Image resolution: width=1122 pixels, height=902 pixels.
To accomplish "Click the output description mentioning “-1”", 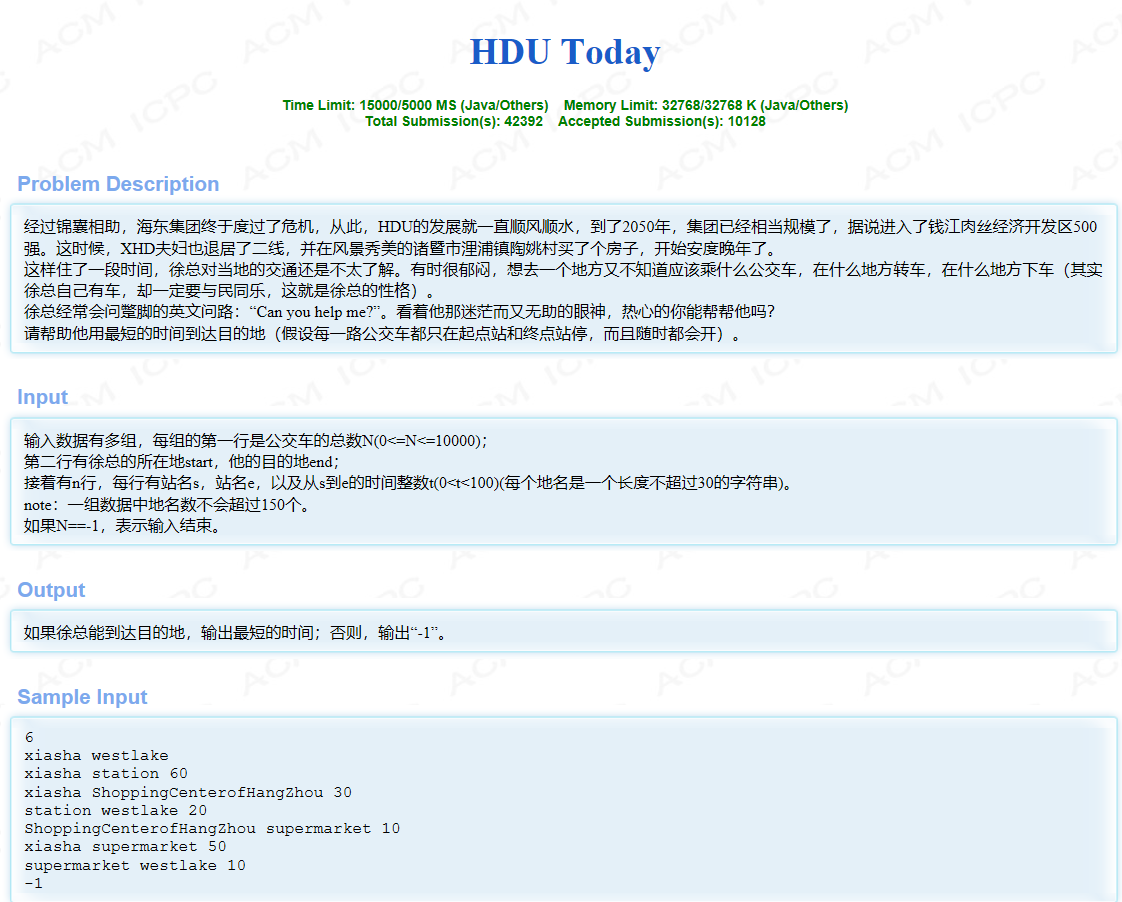I will (x=236, y=633).
